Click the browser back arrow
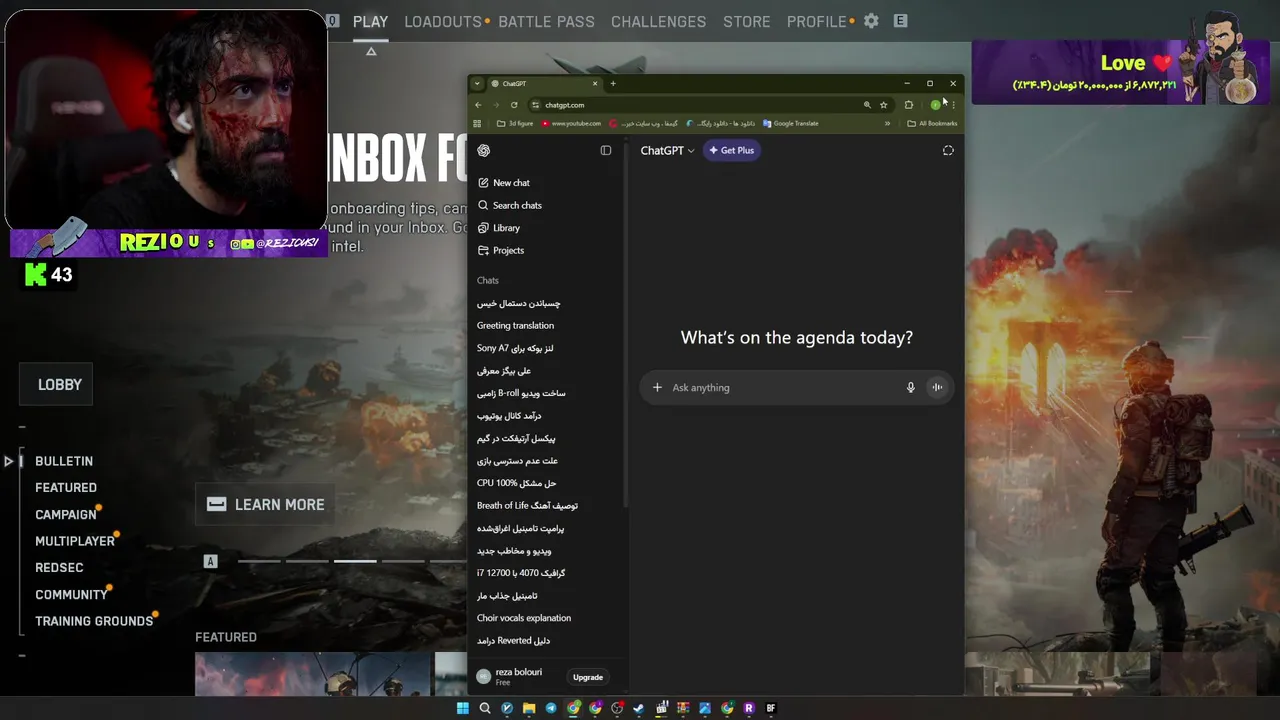The height and width of the screenshot is (720, 1280). 478,105
